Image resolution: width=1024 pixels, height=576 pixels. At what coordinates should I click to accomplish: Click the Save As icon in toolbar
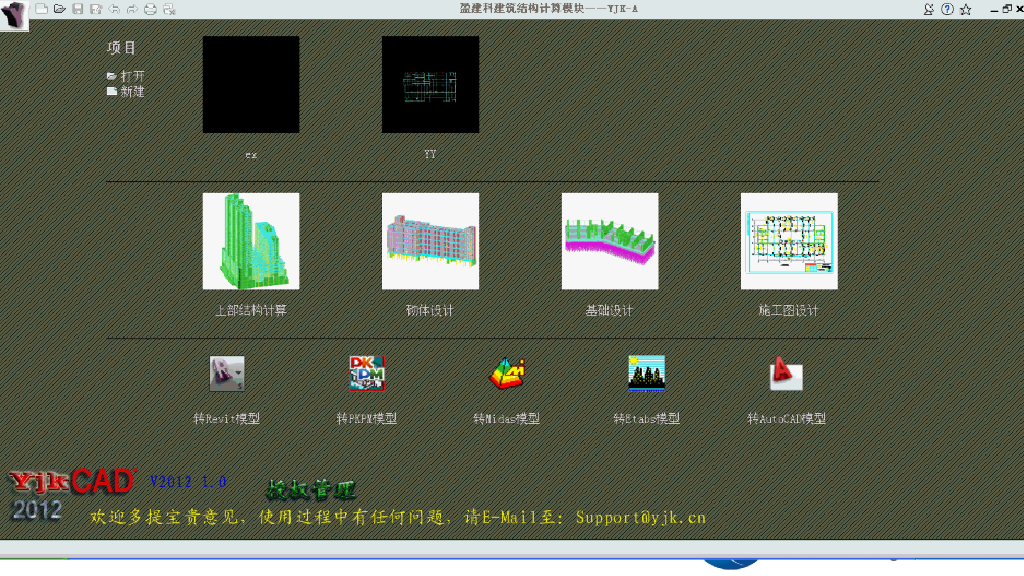pos(96,8)
